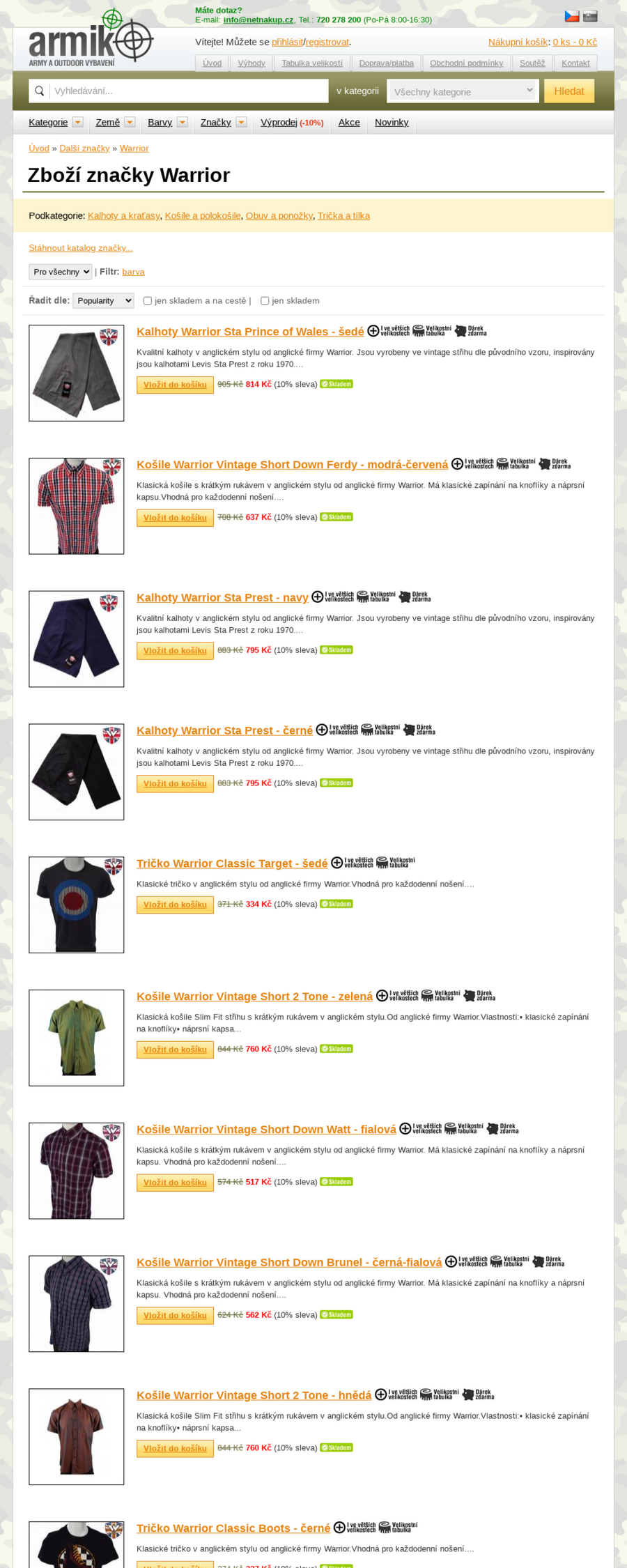Open the Novinky menu item
Viewport: 627px width, 1568px height.
click(392, 122)
